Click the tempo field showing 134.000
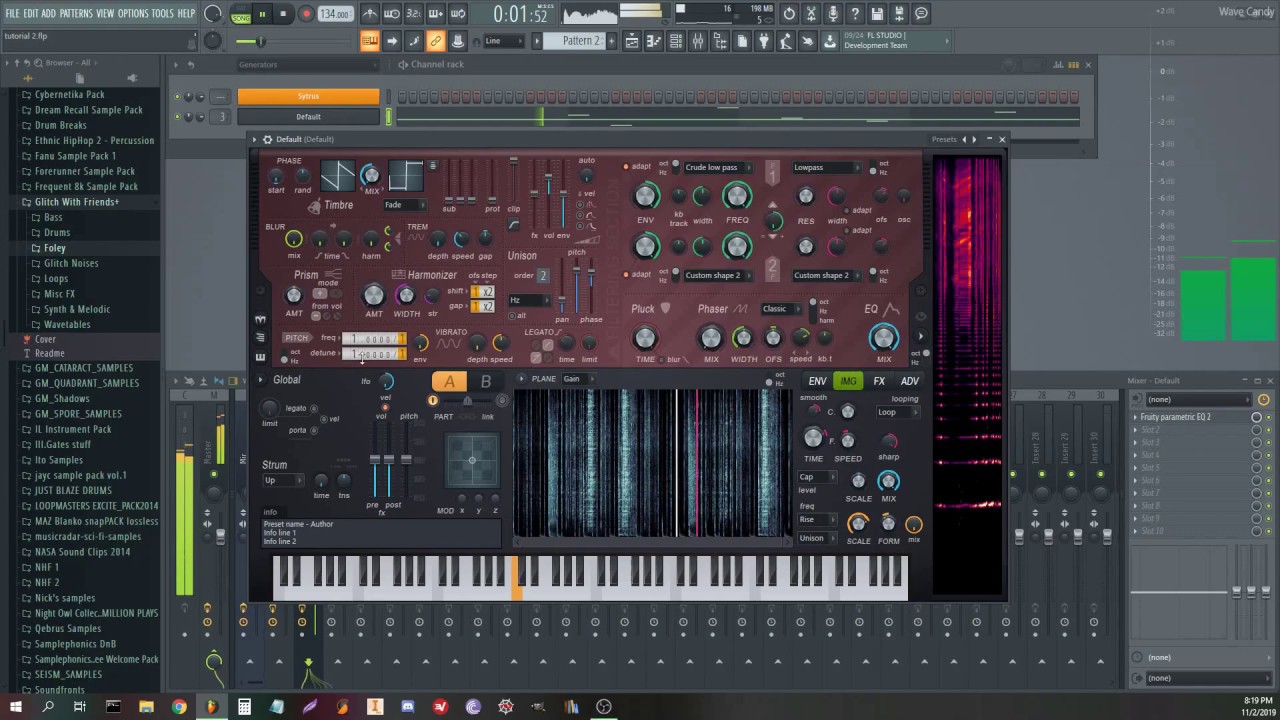This screenshot has width=1280, height=720. tap(335, 14)
